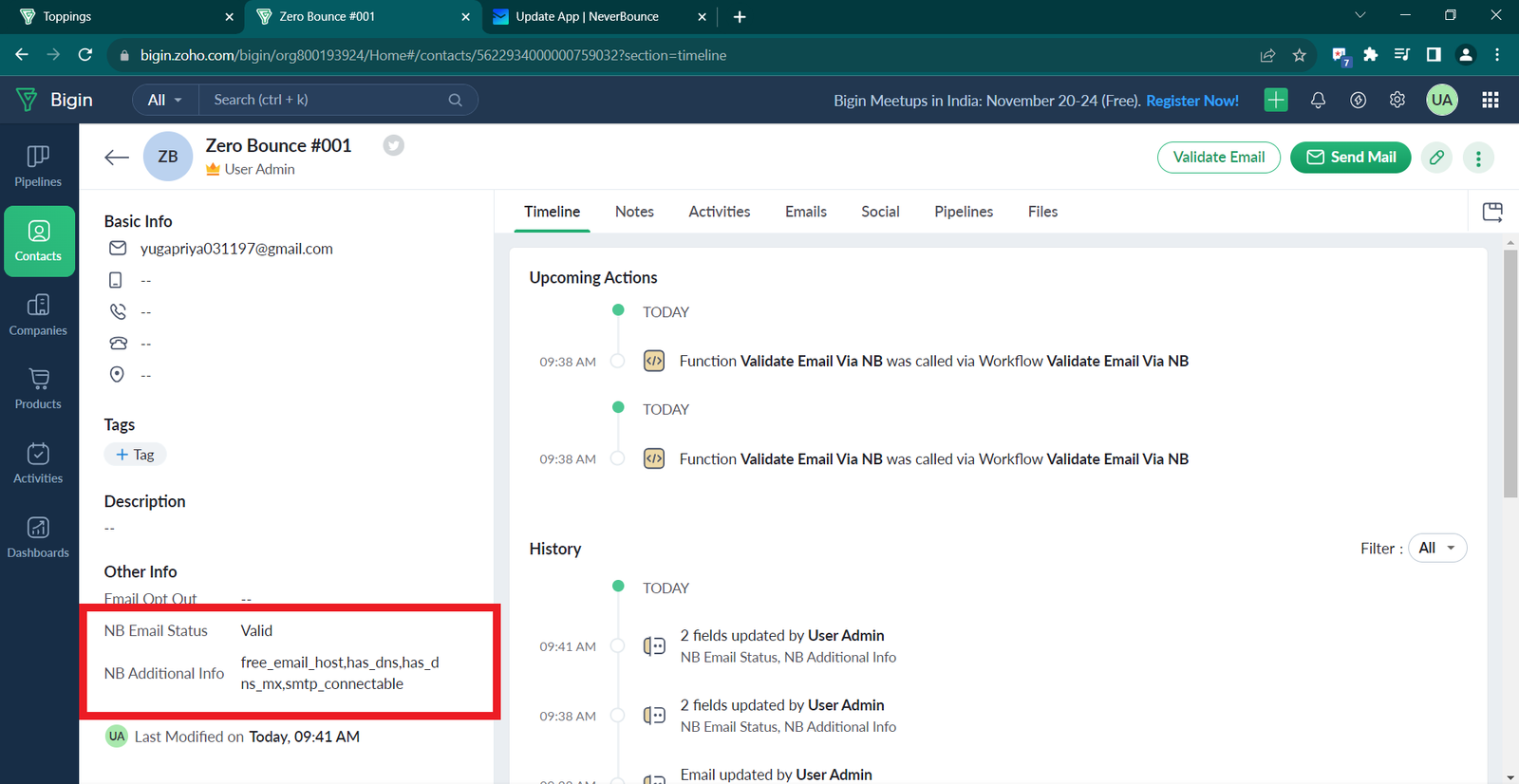This screenshot has width=1519, height=784.
Task: Go back using the left arrow
Action: point(117,158)
